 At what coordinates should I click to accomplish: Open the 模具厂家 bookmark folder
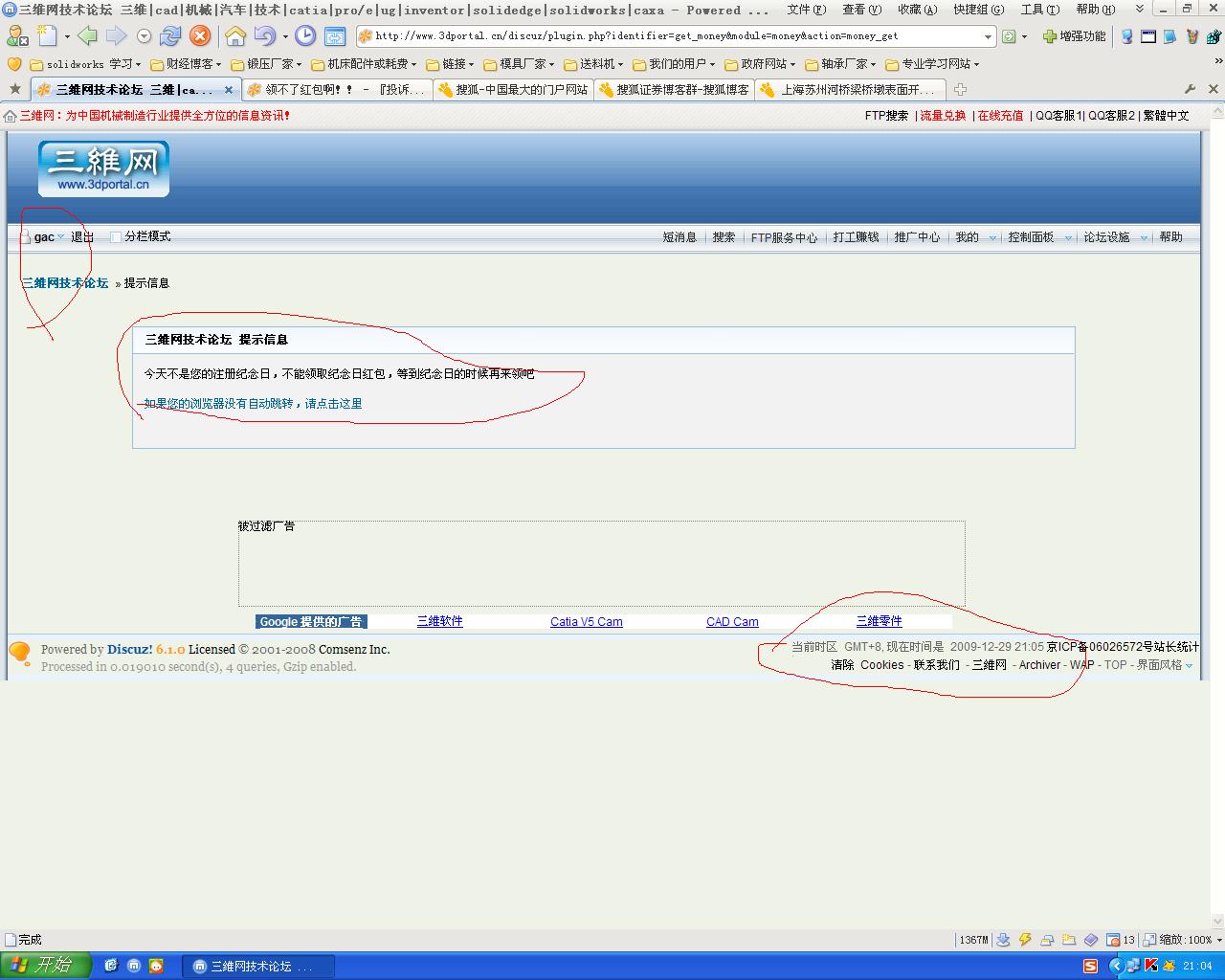518,64
